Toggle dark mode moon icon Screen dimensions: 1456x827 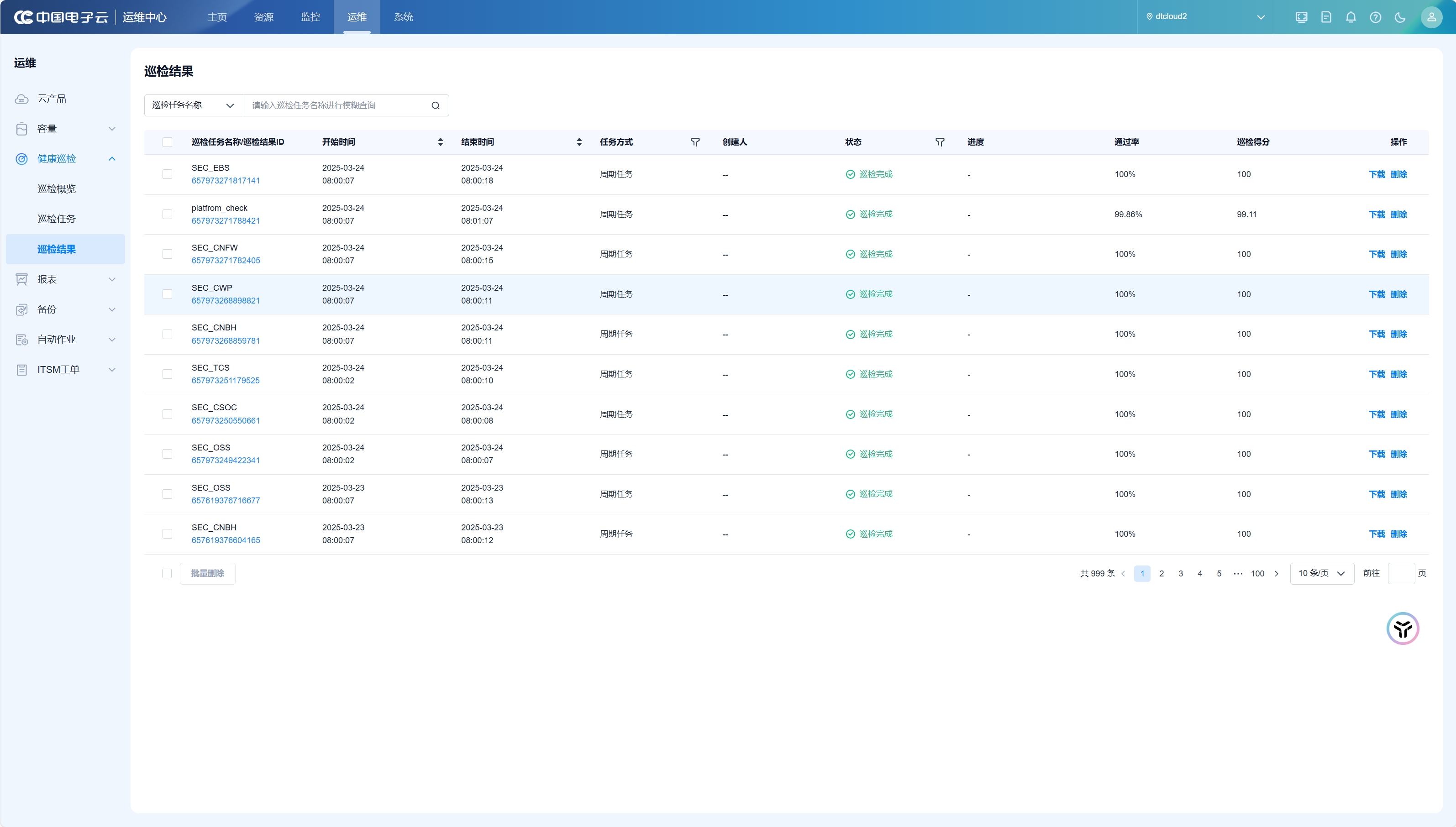[1400, 17]
